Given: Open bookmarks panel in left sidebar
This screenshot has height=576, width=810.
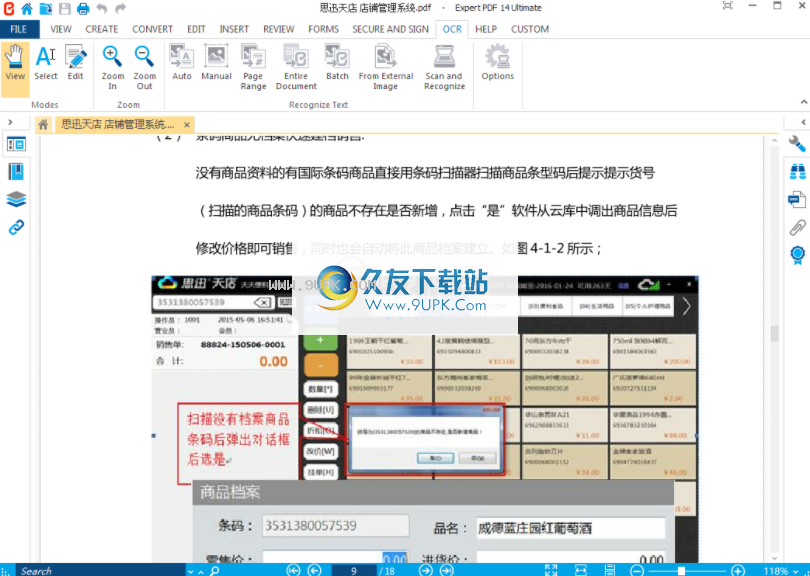Looking at the screenshot, I should [16, 172].
